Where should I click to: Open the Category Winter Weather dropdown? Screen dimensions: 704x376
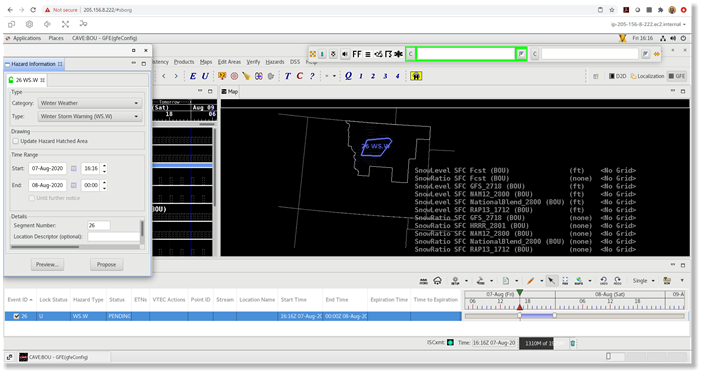90,103
